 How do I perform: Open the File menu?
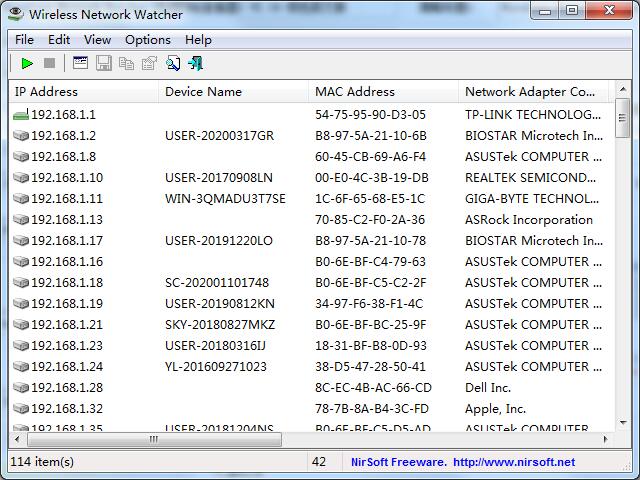tap(24, 40)
